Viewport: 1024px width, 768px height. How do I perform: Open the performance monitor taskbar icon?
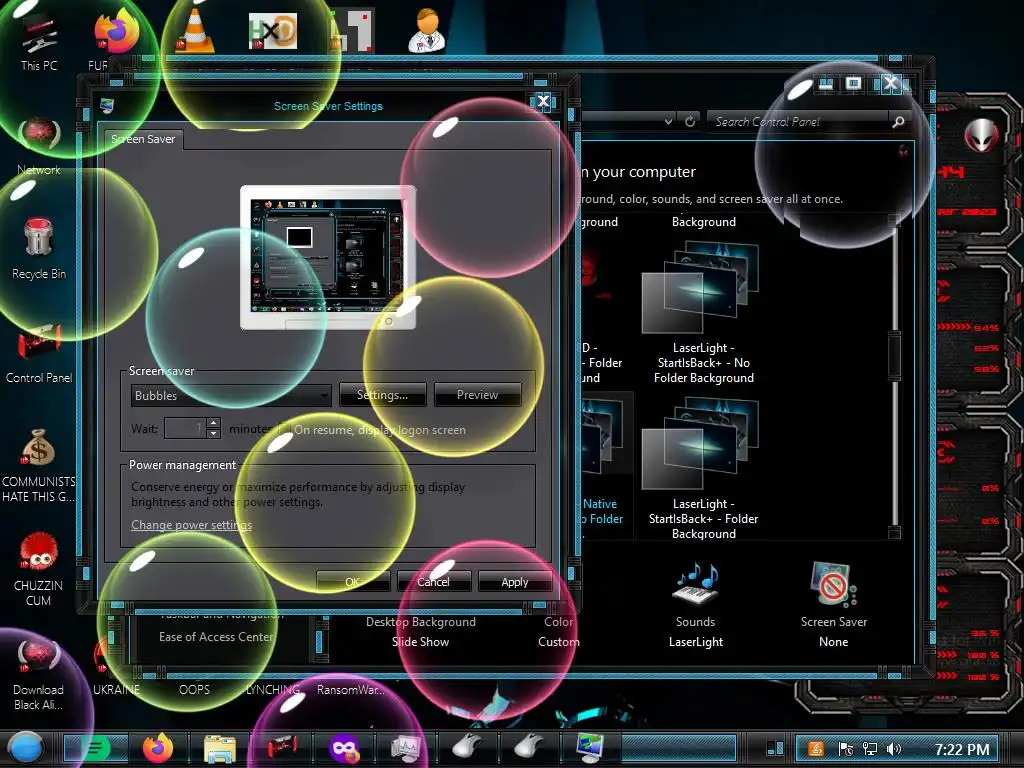(x=406, y=748)
